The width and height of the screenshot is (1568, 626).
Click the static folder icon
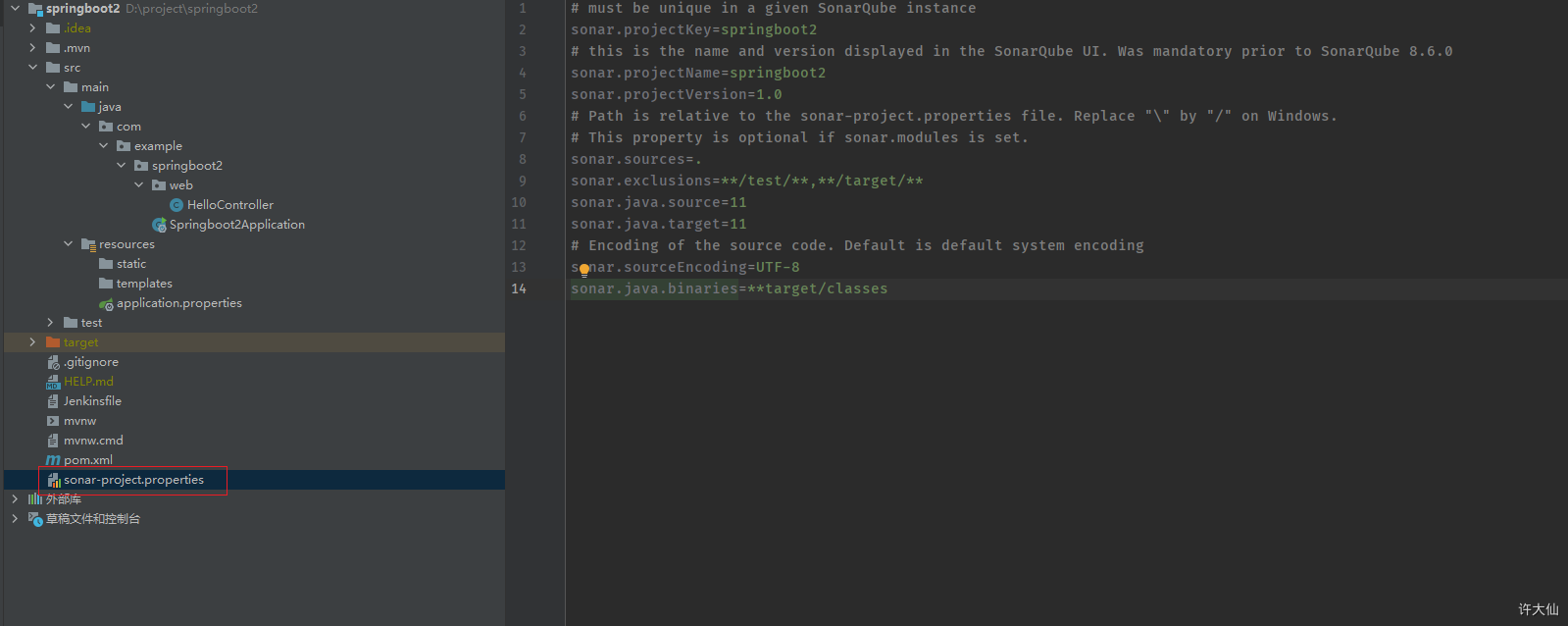tap(106, 264)
